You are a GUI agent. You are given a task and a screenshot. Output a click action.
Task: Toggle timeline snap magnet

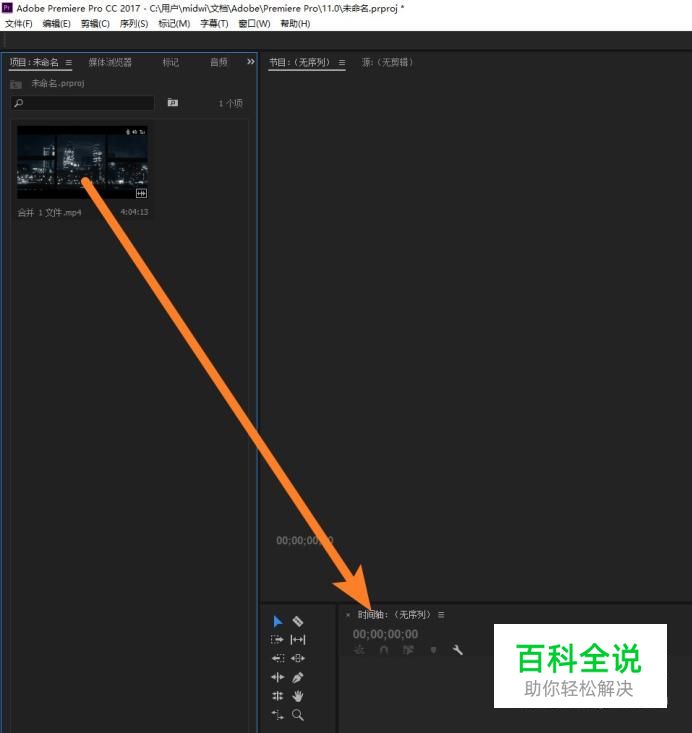[384, 649]
